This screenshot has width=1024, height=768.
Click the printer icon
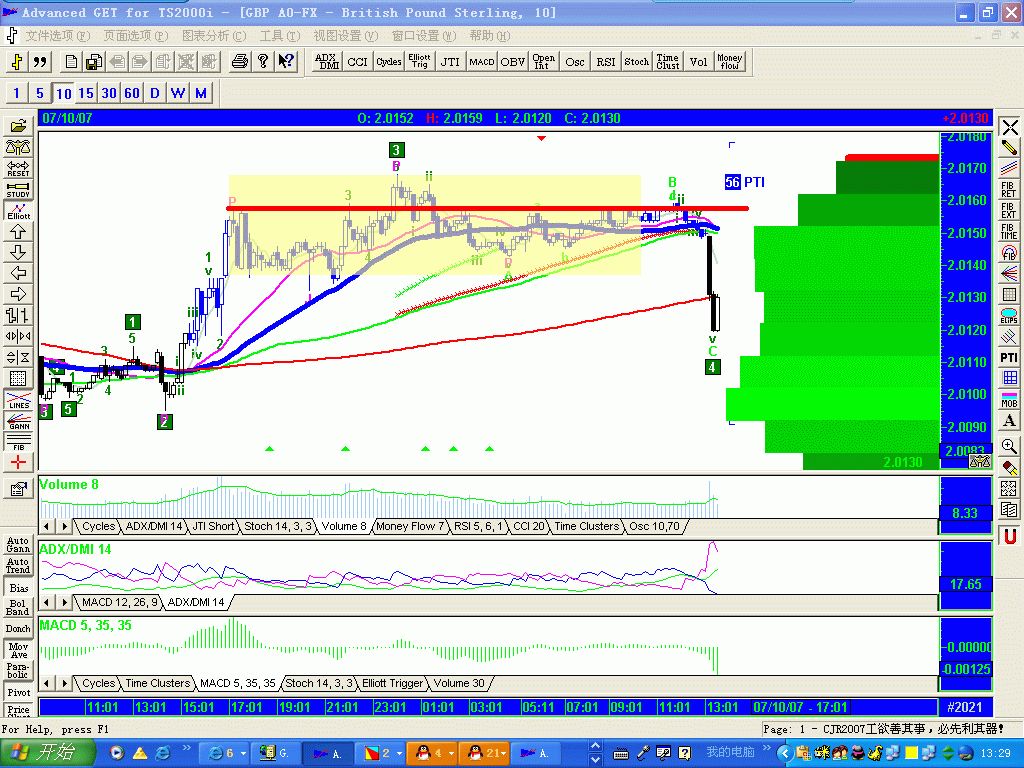(240, 61)
